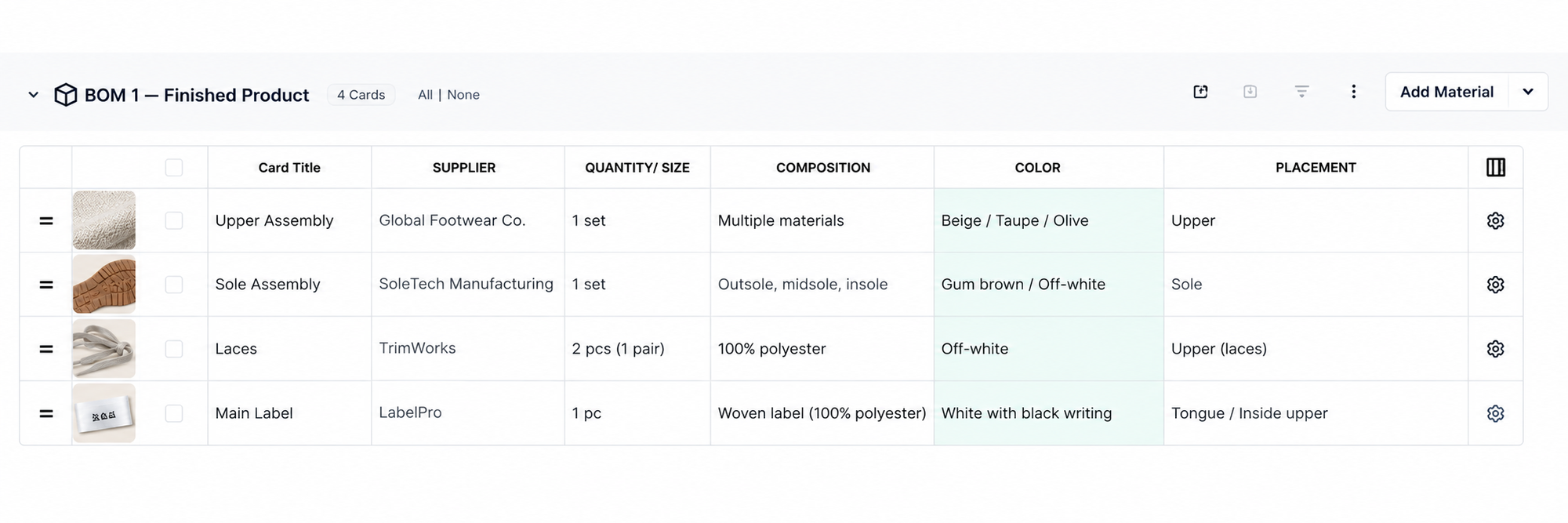
Task: Collapse the BOM 1 Finished Product section
Action: click(x=33, y=95)
